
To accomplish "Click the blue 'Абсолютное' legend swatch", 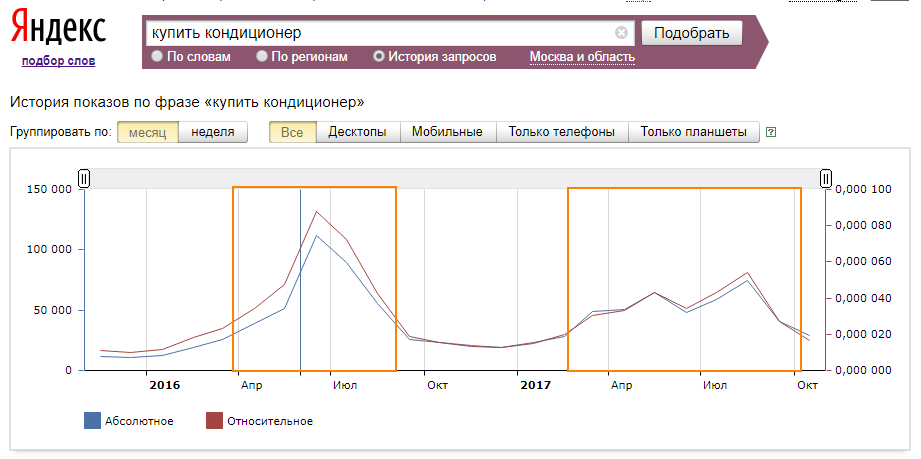I will pyautogui.click(x=92, y=421).
